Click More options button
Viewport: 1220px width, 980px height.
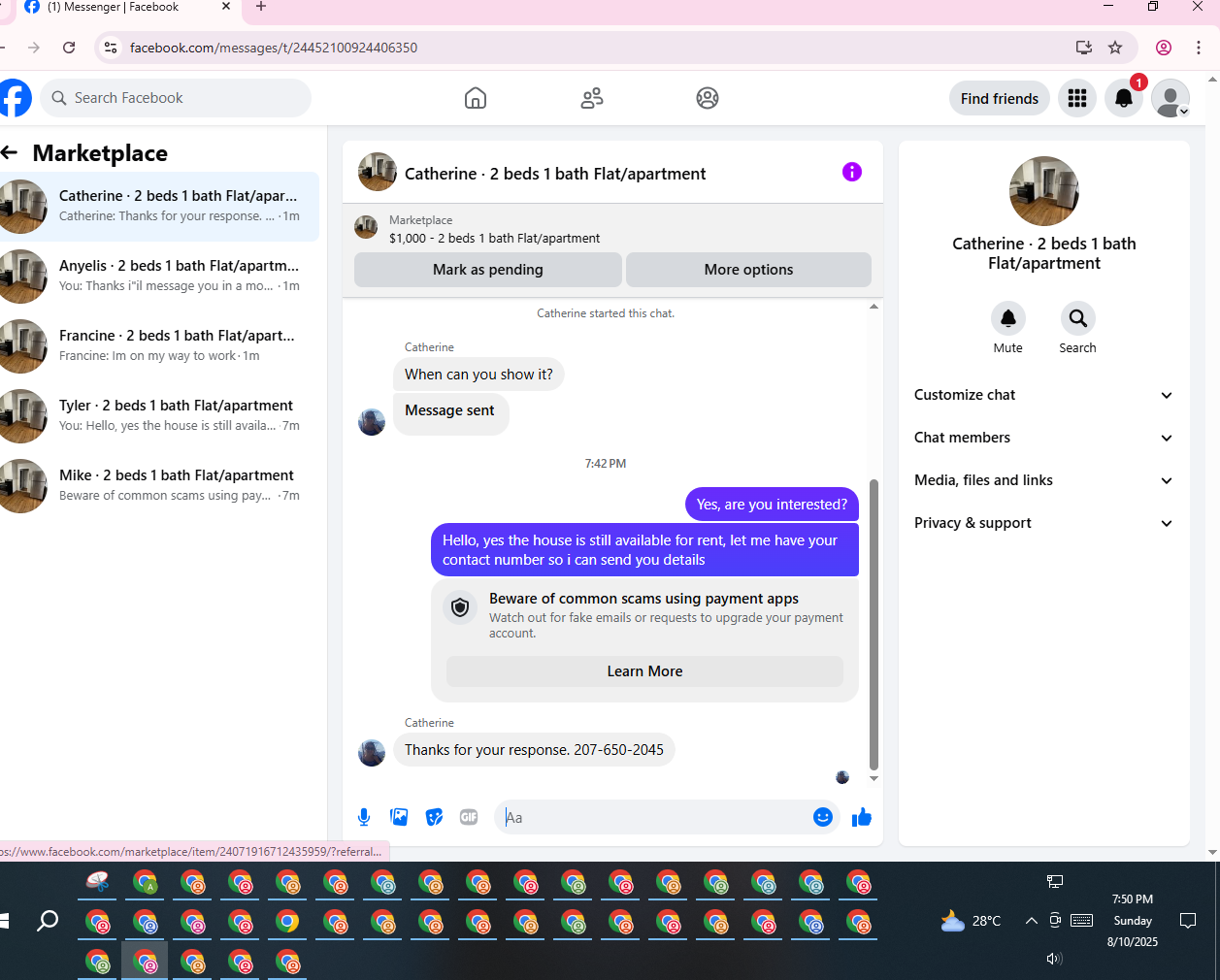tap(748, 270)
